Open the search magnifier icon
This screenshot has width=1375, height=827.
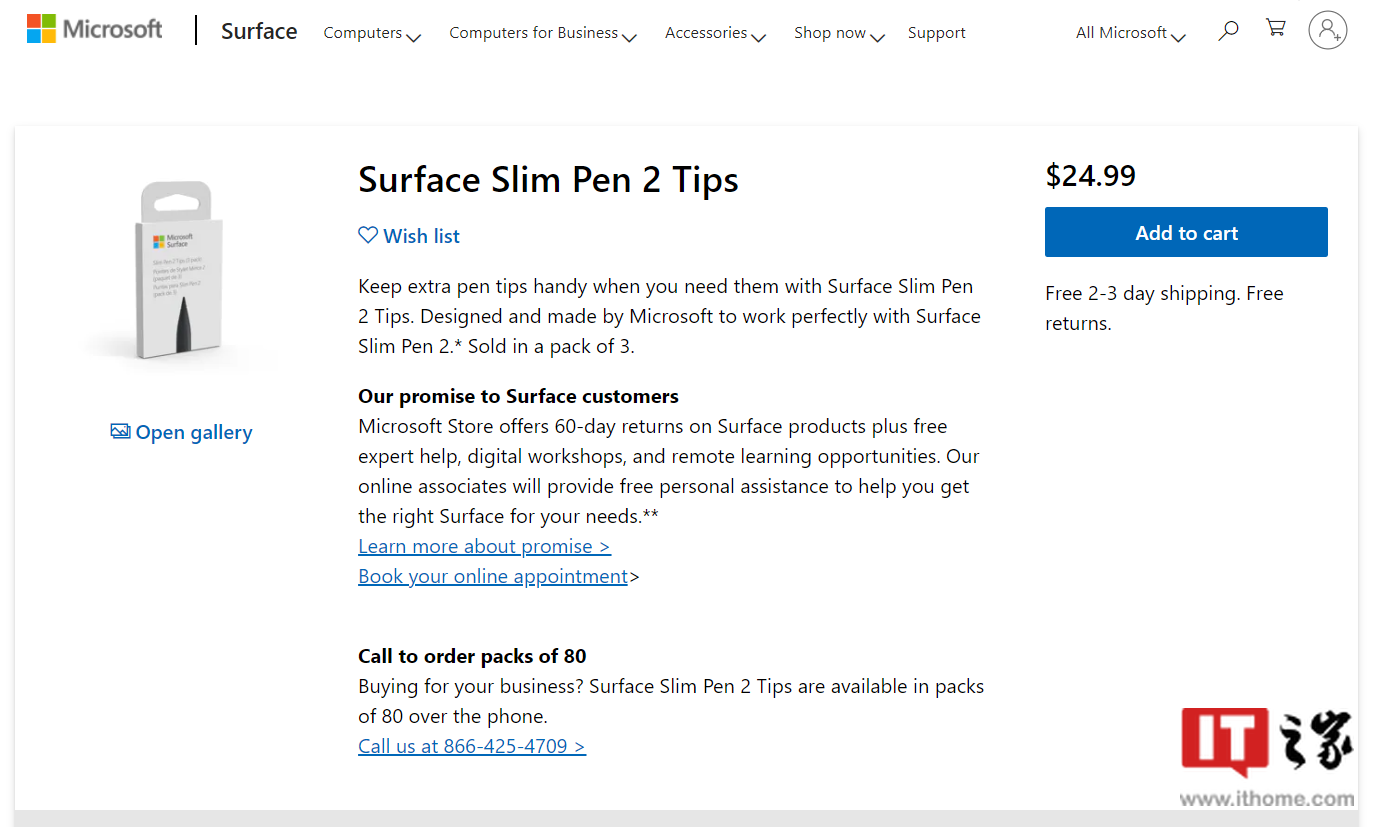click(1228, 31)
